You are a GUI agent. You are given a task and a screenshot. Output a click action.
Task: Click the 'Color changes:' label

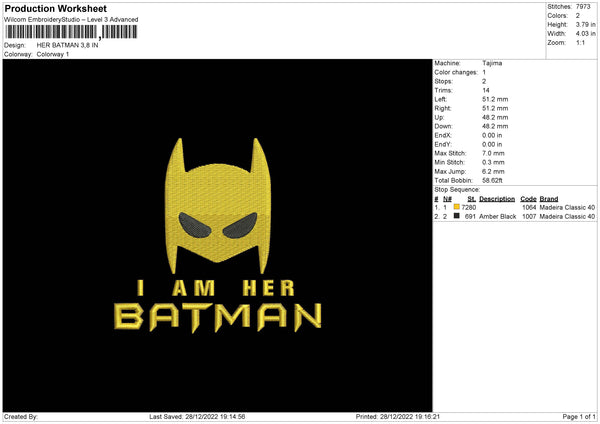456,72
